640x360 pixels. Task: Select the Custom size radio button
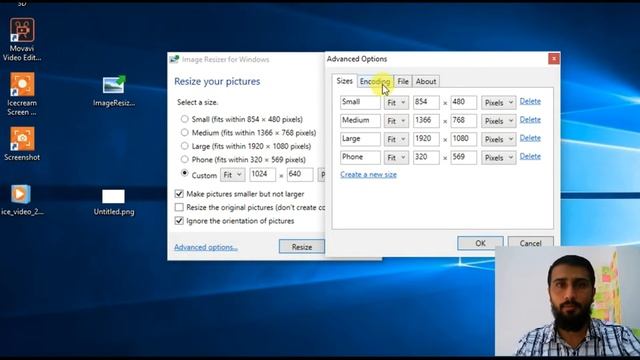184,173
